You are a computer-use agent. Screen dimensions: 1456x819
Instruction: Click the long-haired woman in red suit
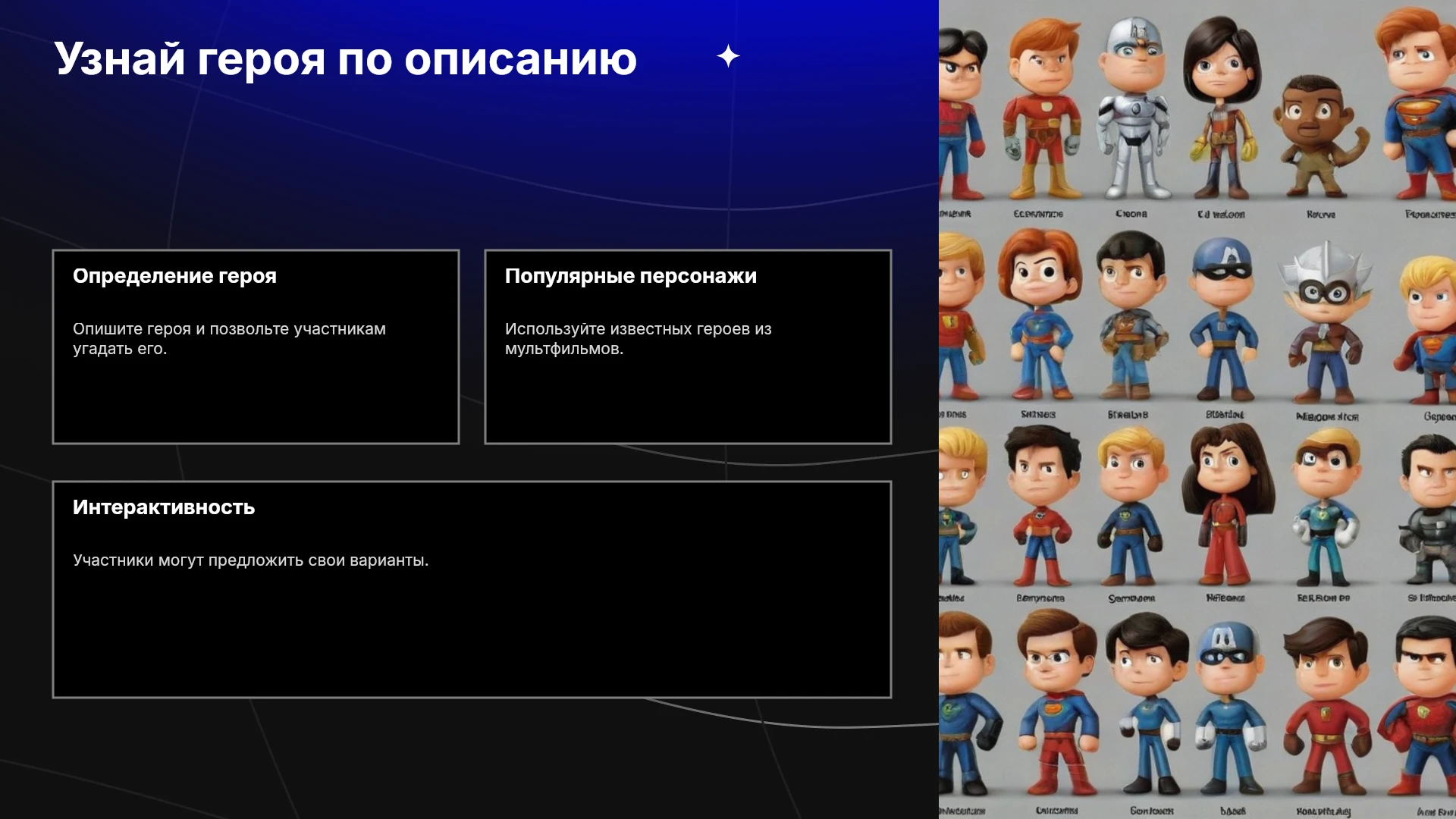click(x=1226, y=504)
